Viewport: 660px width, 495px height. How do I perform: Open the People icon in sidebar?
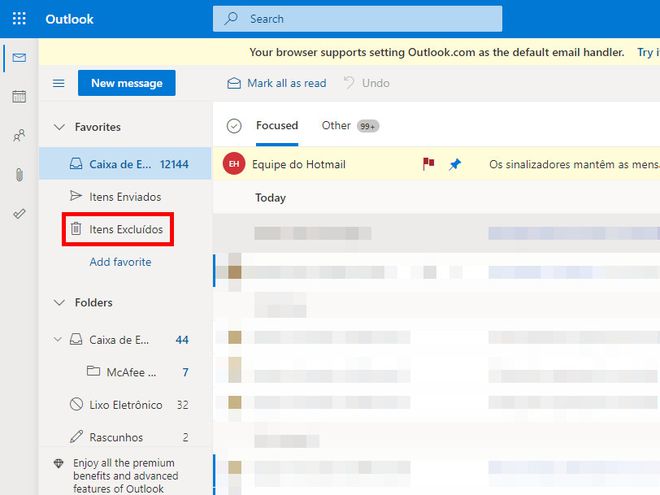(19, 135)
